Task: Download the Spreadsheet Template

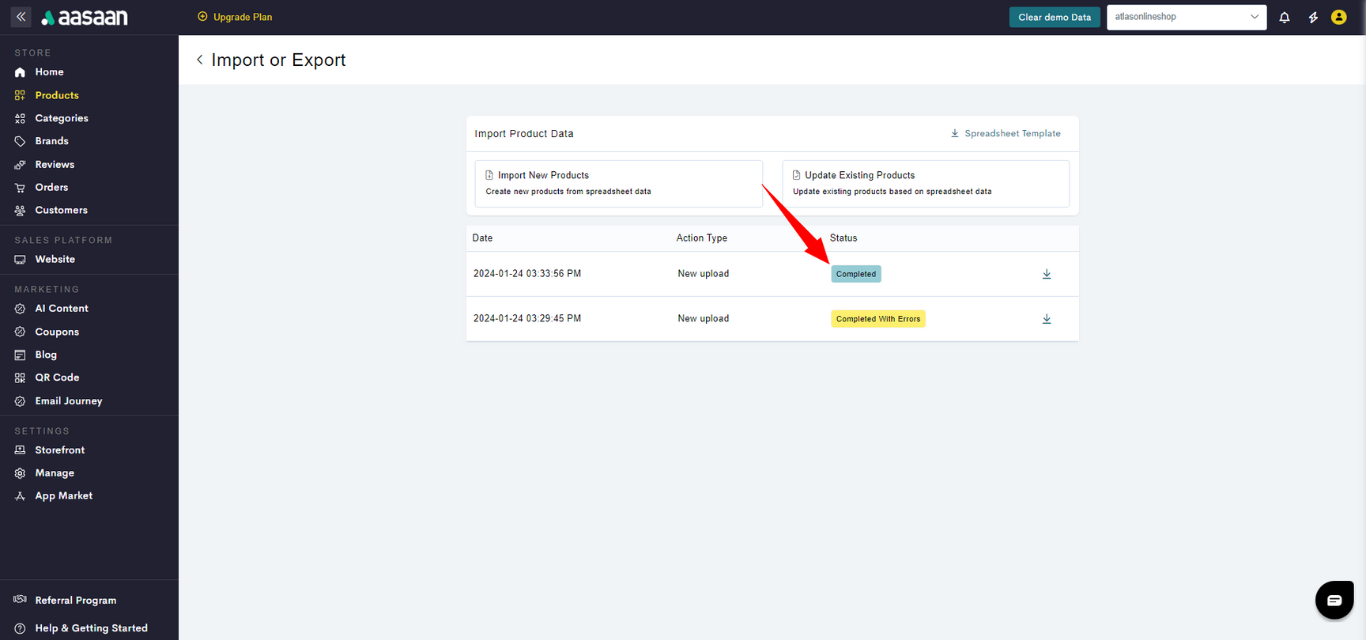Action: [x=1006, y=133]
